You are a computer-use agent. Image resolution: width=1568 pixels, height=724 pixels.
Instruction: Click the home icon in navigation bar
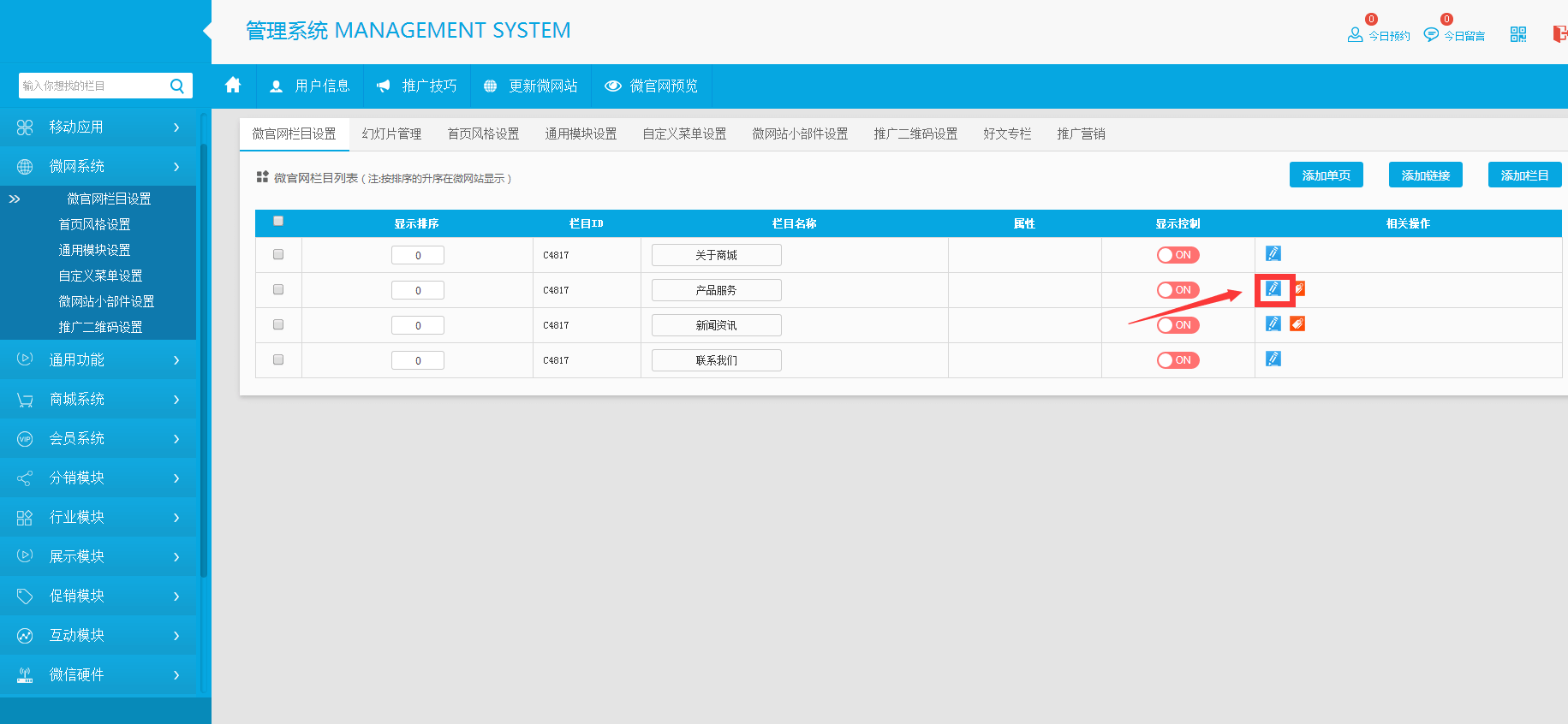click(x=233, y=86)
